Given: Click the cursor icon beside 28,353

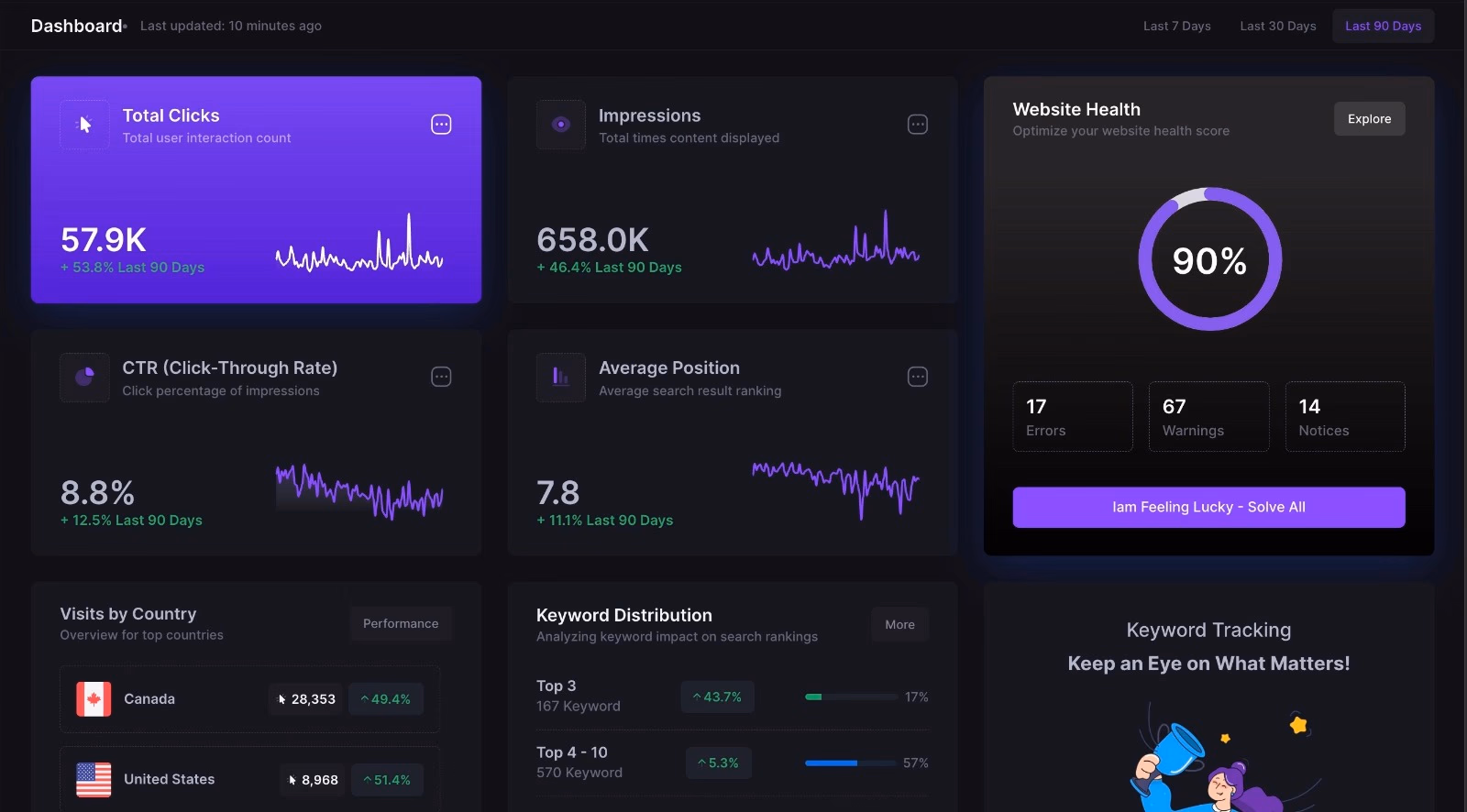Looking at the screenshot, I should [281, 699].
